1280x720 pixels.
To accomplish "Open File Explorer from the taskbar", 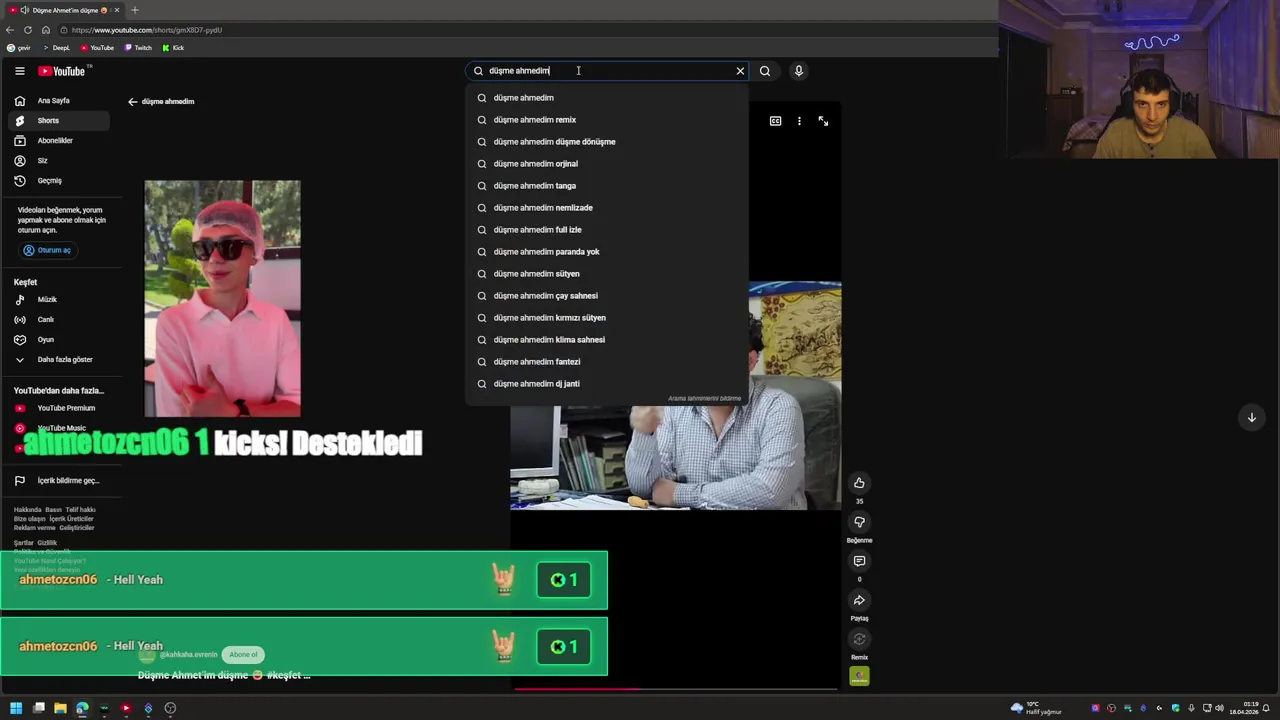I will tap(60, 708).
